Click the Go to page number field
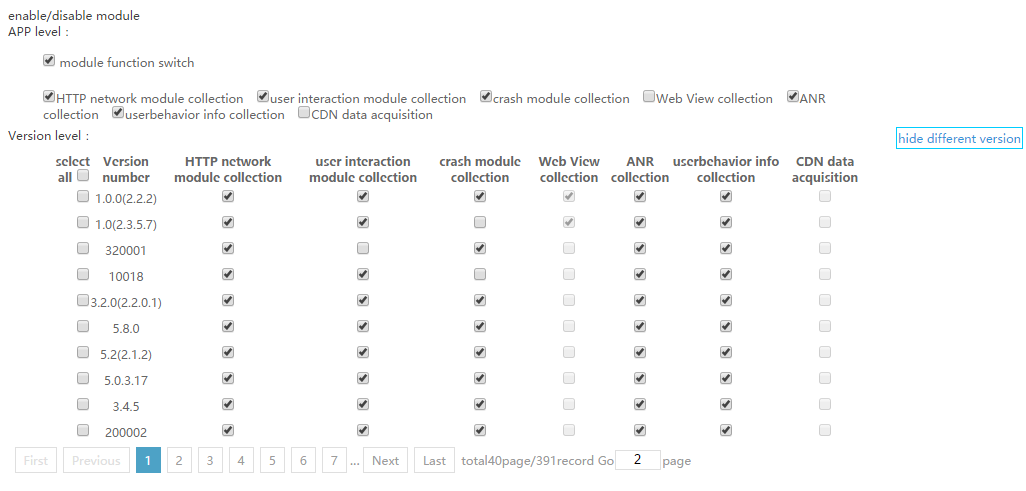The width and height of the screenshot is (1026, 491). coord(638,460)
